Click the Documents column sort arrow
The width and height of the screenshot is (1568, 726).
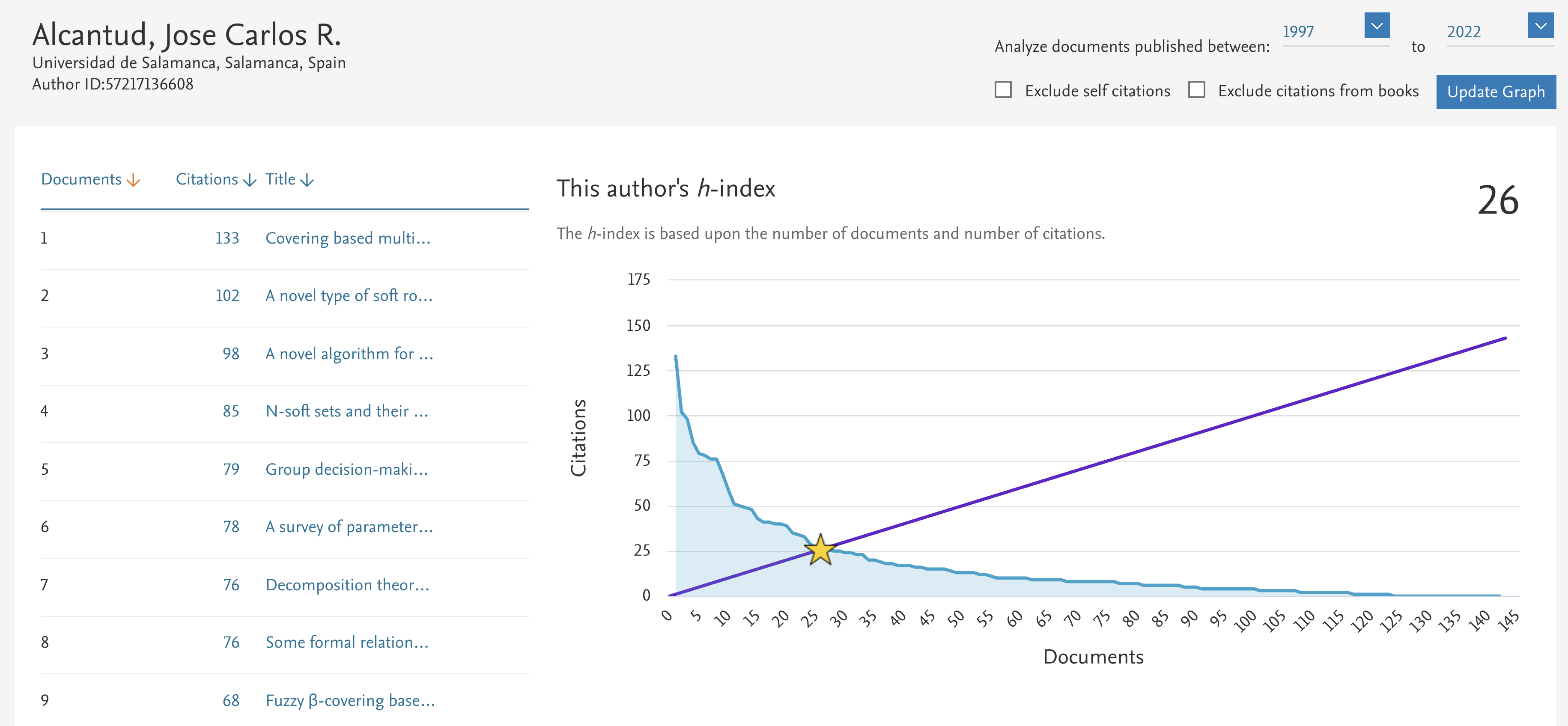133,180
